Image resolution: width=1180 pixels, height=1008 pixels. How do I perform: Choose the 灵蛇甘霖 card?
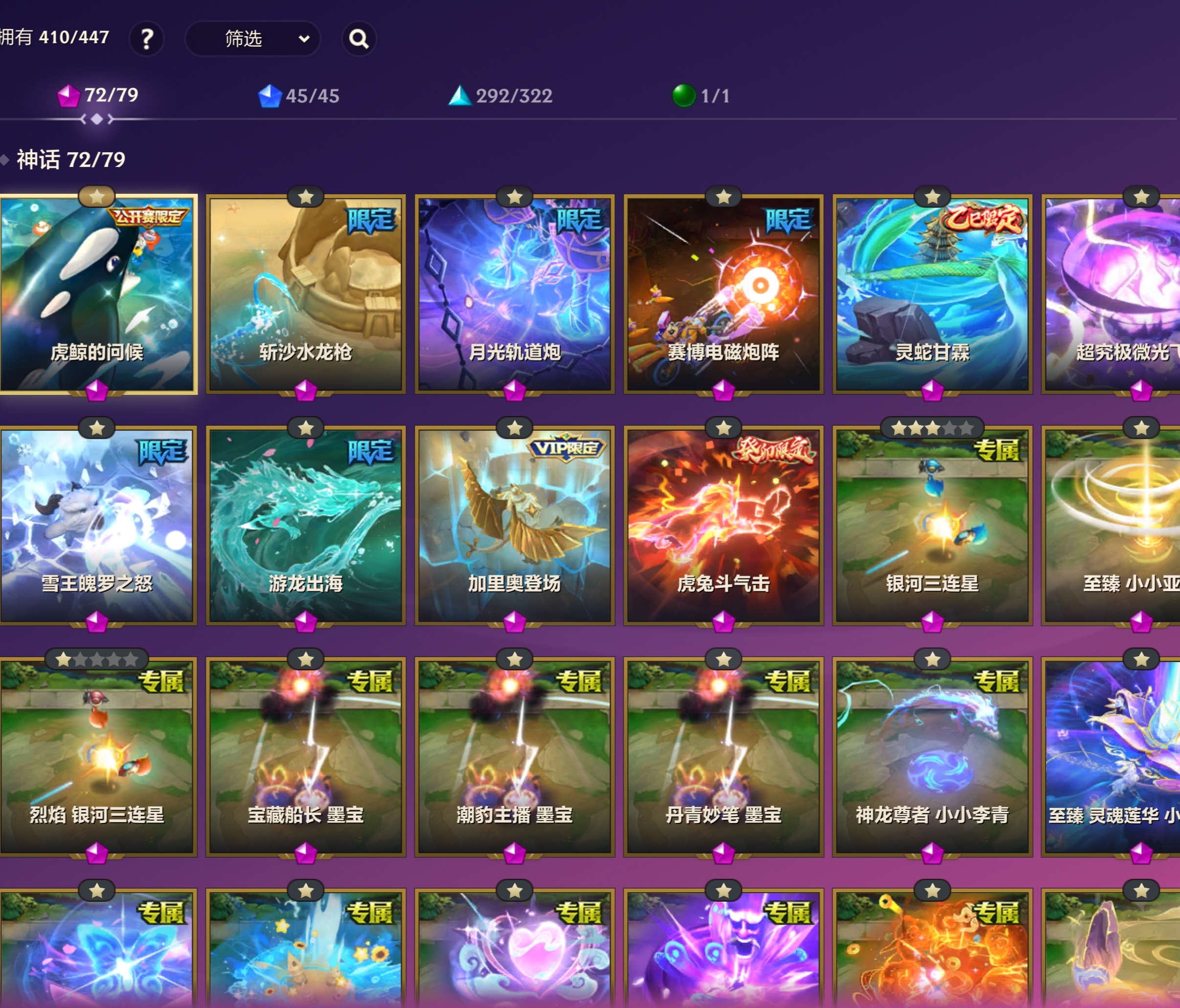click(932, 294)
